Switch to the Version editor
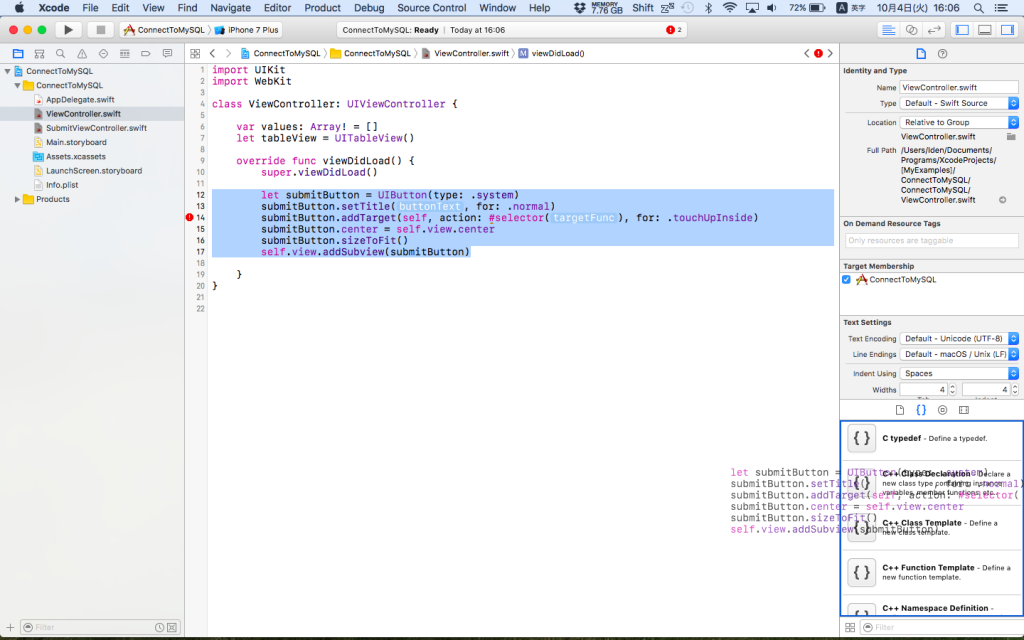The image size is (1024, 640). [932, 30]
